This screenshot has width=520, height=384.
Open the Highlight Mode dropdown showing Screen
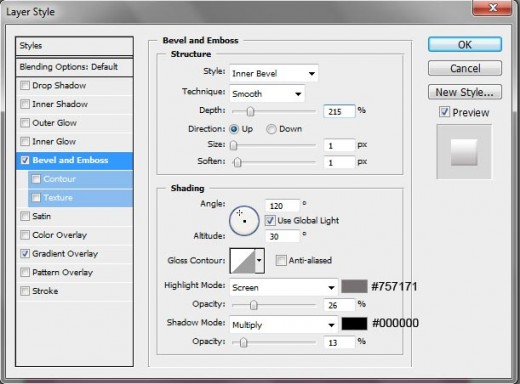283,287
